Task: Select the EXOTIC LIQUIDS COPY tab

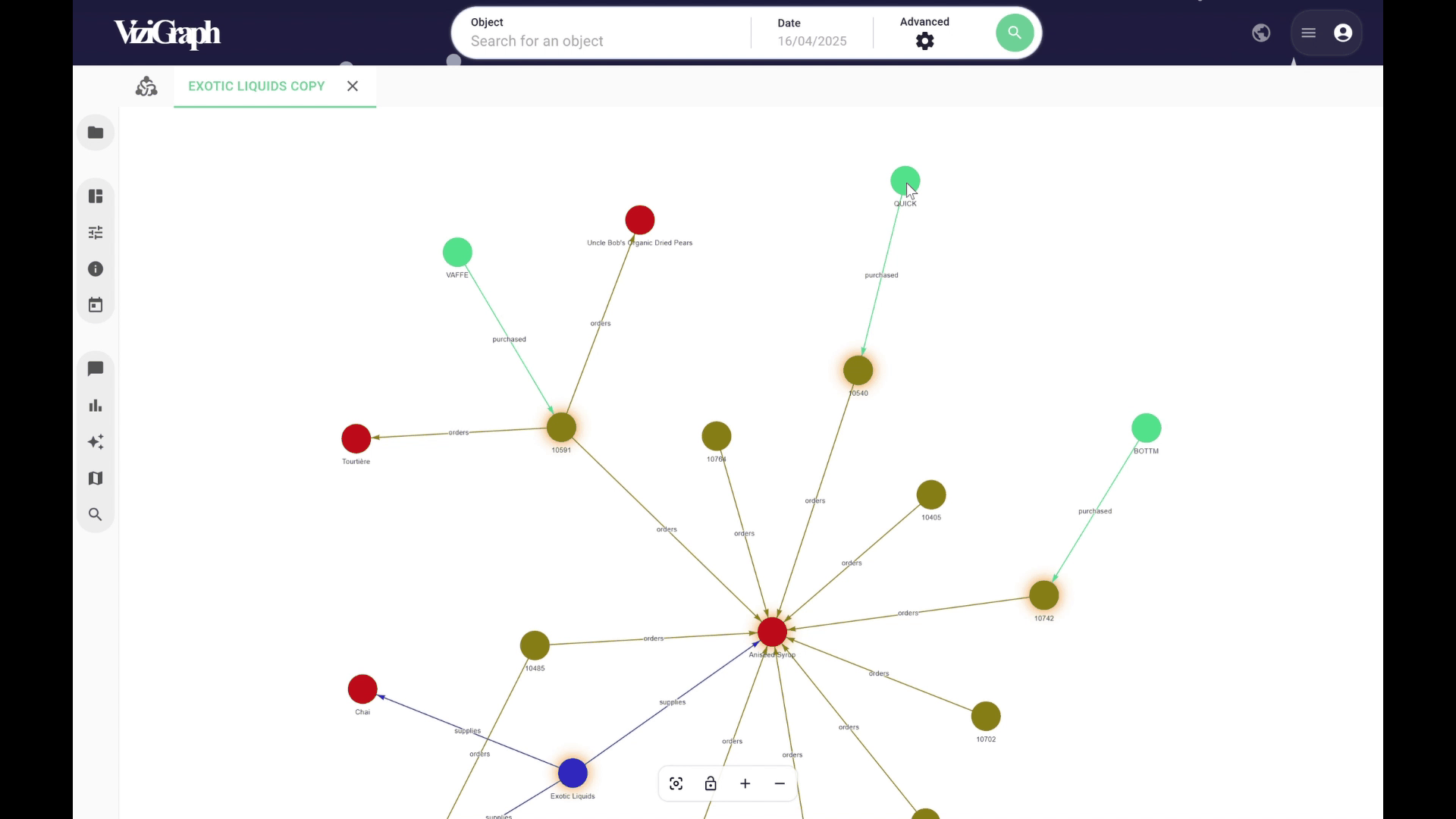Action: point(256,86)
